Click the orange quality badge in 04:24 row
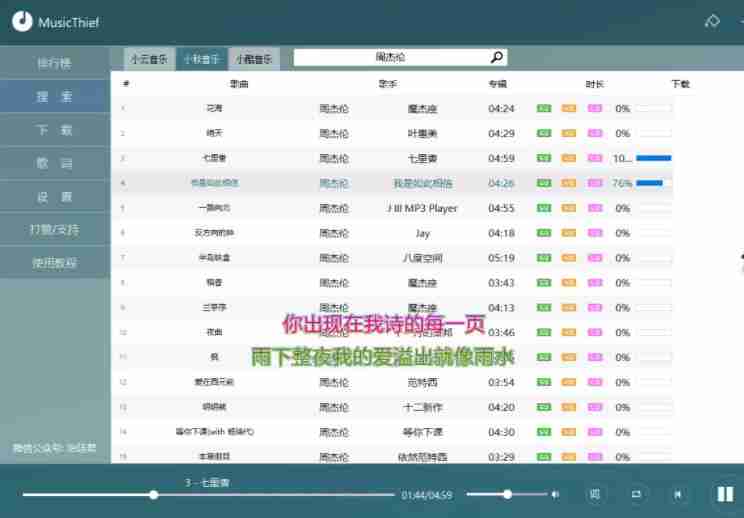 coord(568,108)
